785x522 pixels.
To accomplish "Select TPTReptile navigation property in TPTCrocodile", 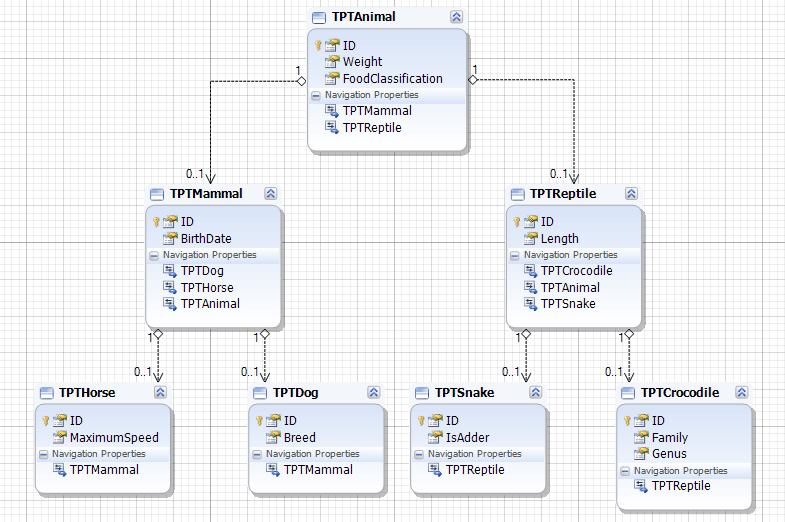I will point(681,486).
